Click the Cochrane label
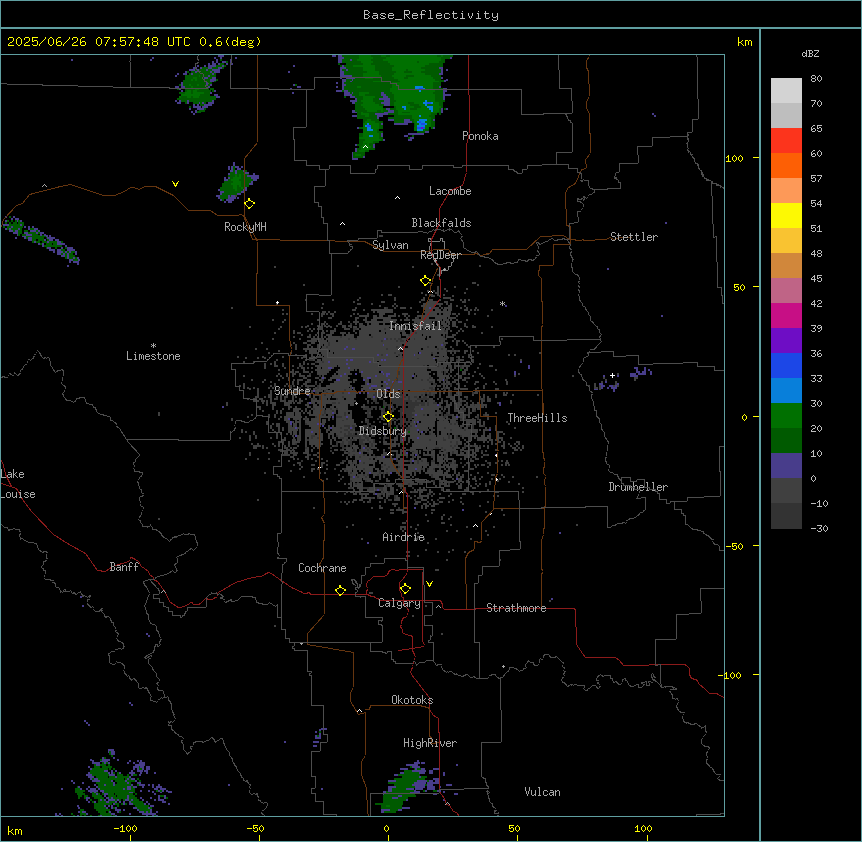This screenshot has height=842, width=862. pyautogui.click(x=322, y=568)
